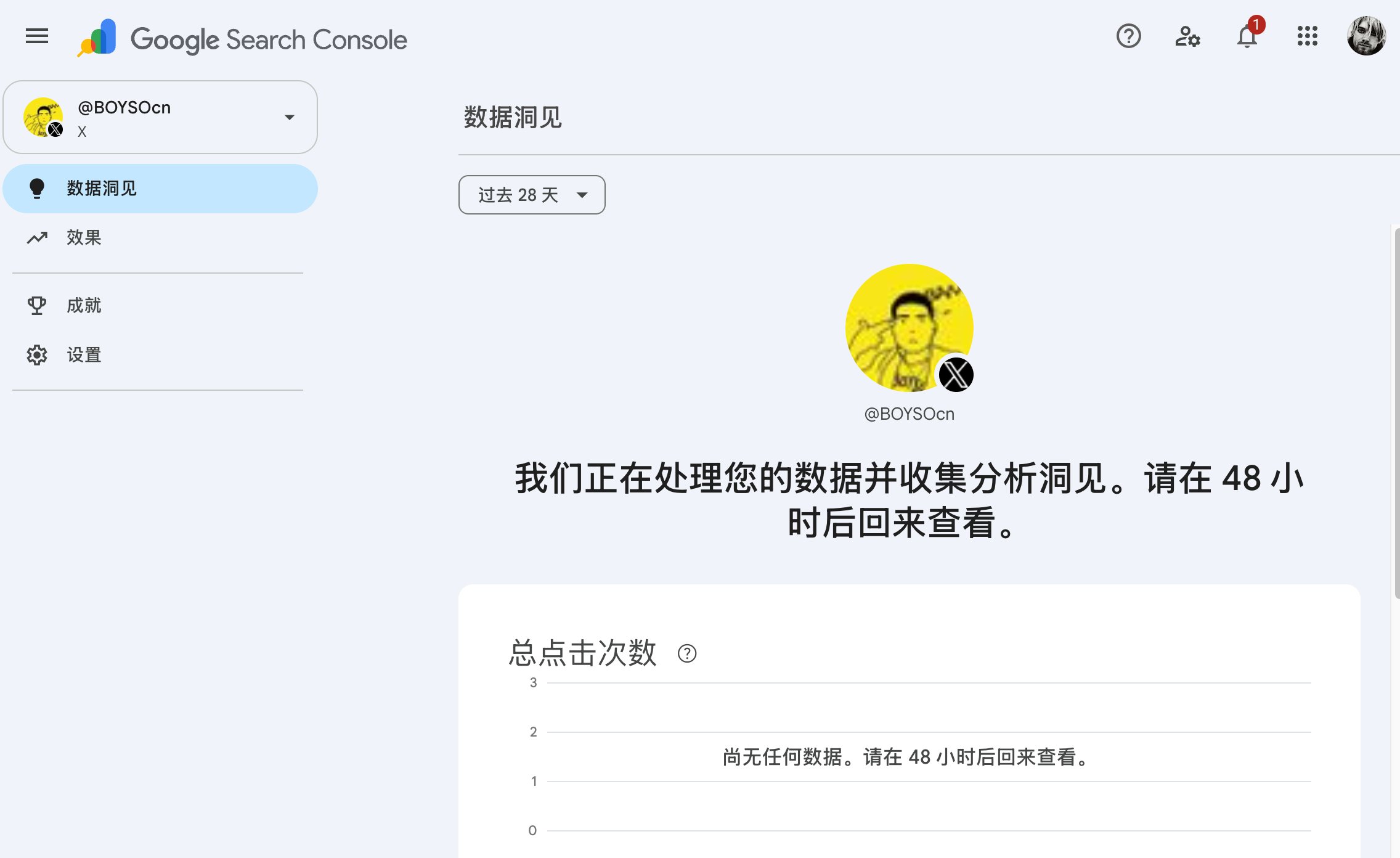Open the hamburger main menu
The height and width of the screenshot is (858, 1400).
click(x=37, y=36)
